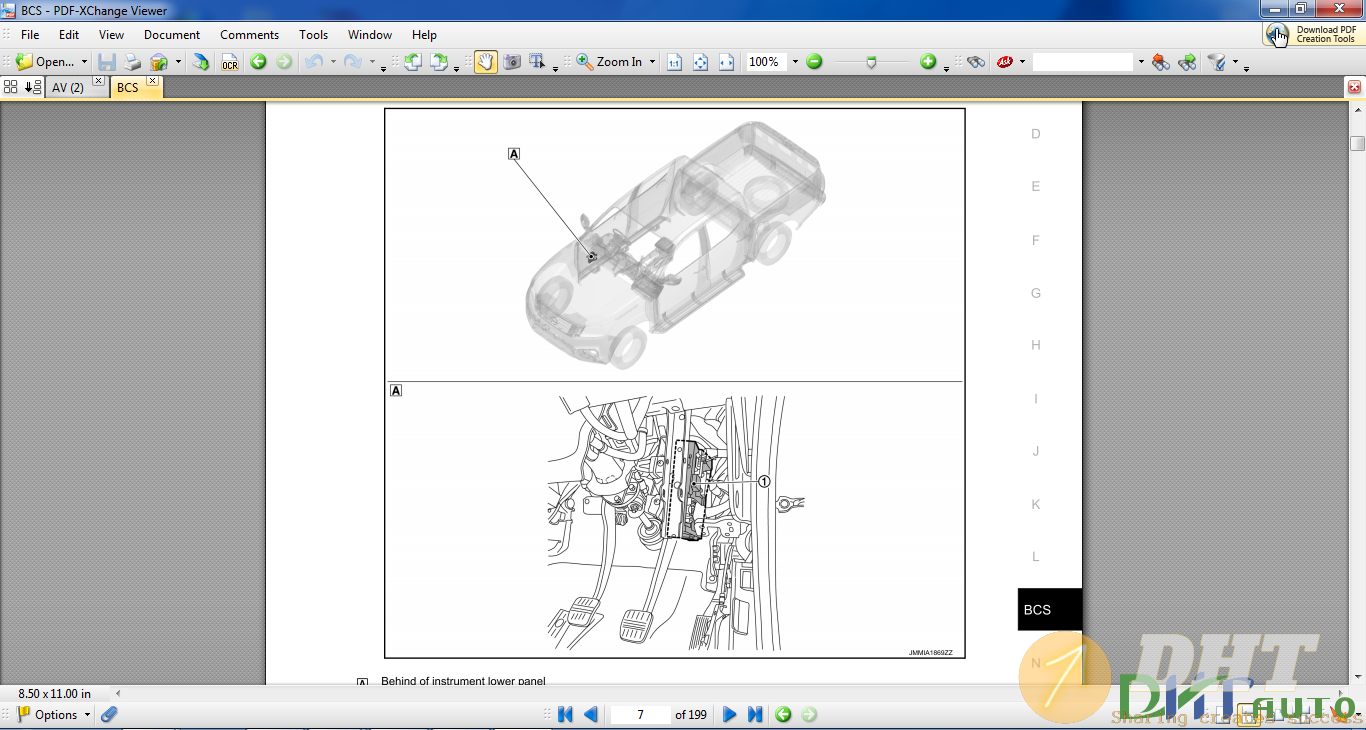Jump to the last page
Screen dimensions: 1366x730
(755, 714)
